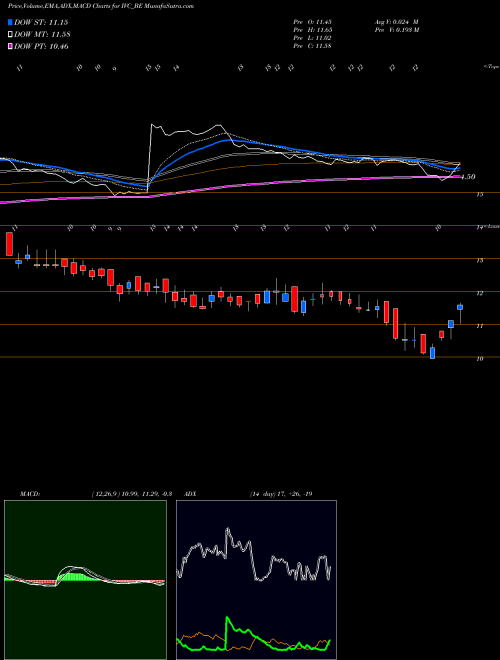Click the 'Pre O: 11.45' value

[313, 22]
